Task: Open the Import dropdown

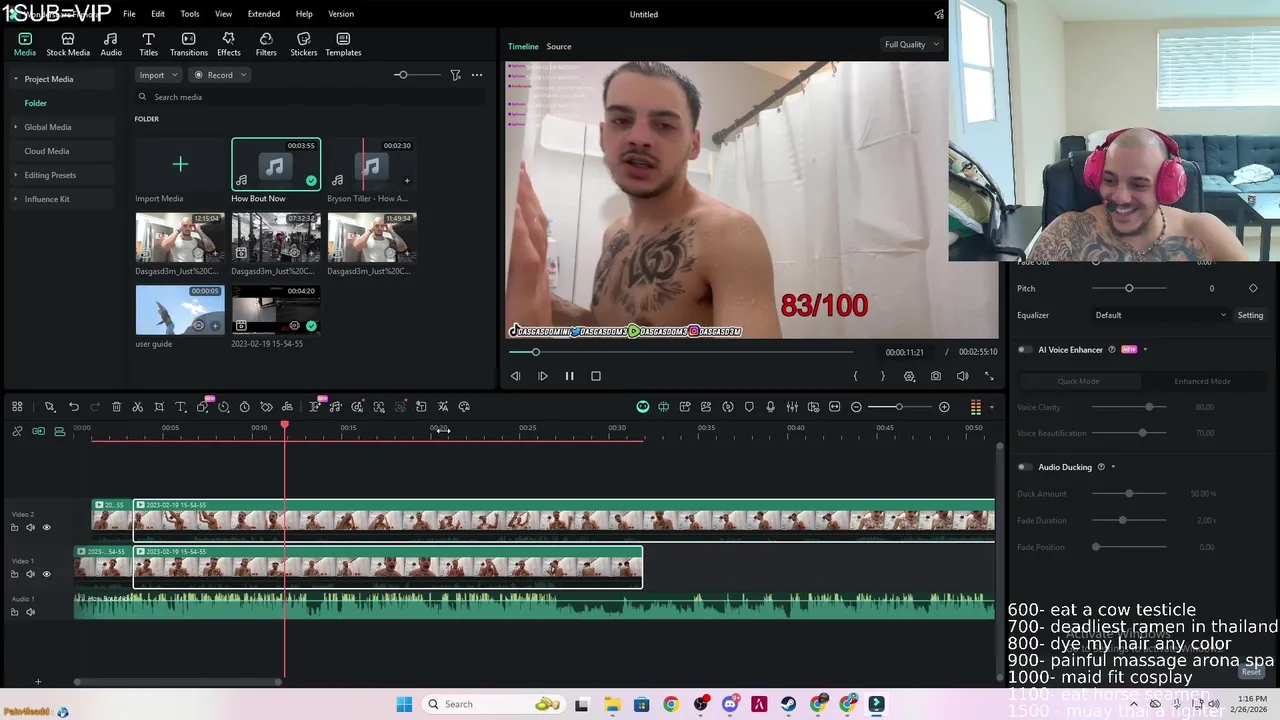Action: [158, 75]
